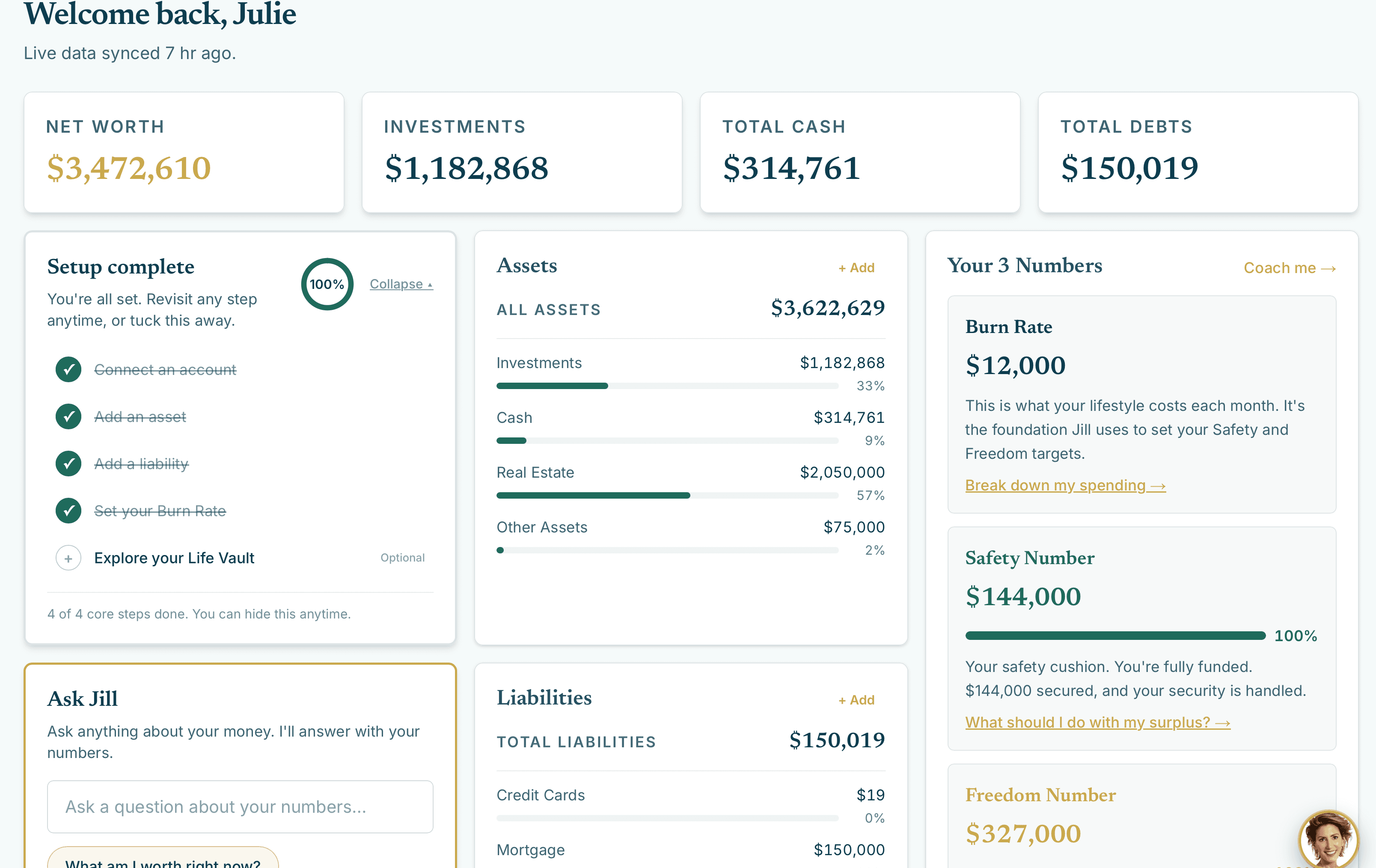Open the Coach me link
The image size is (1376, 868).
[x=1290, y=268]
